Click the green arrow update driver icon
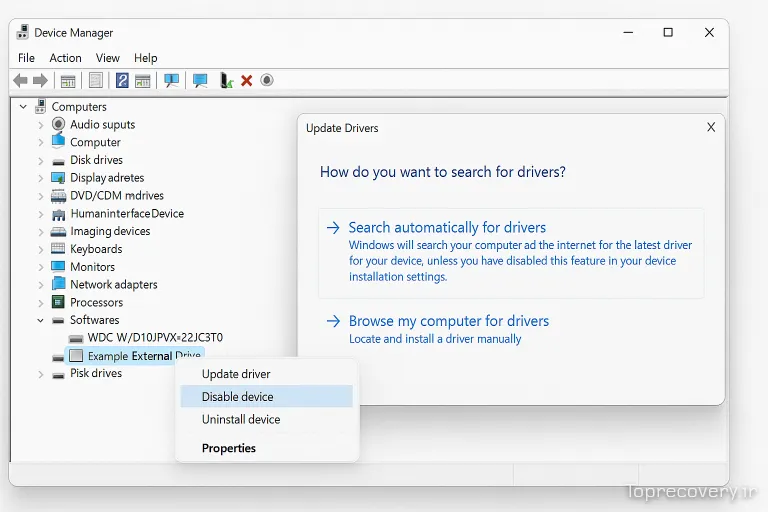Screen dimensions: 768x512 (227, 80)
